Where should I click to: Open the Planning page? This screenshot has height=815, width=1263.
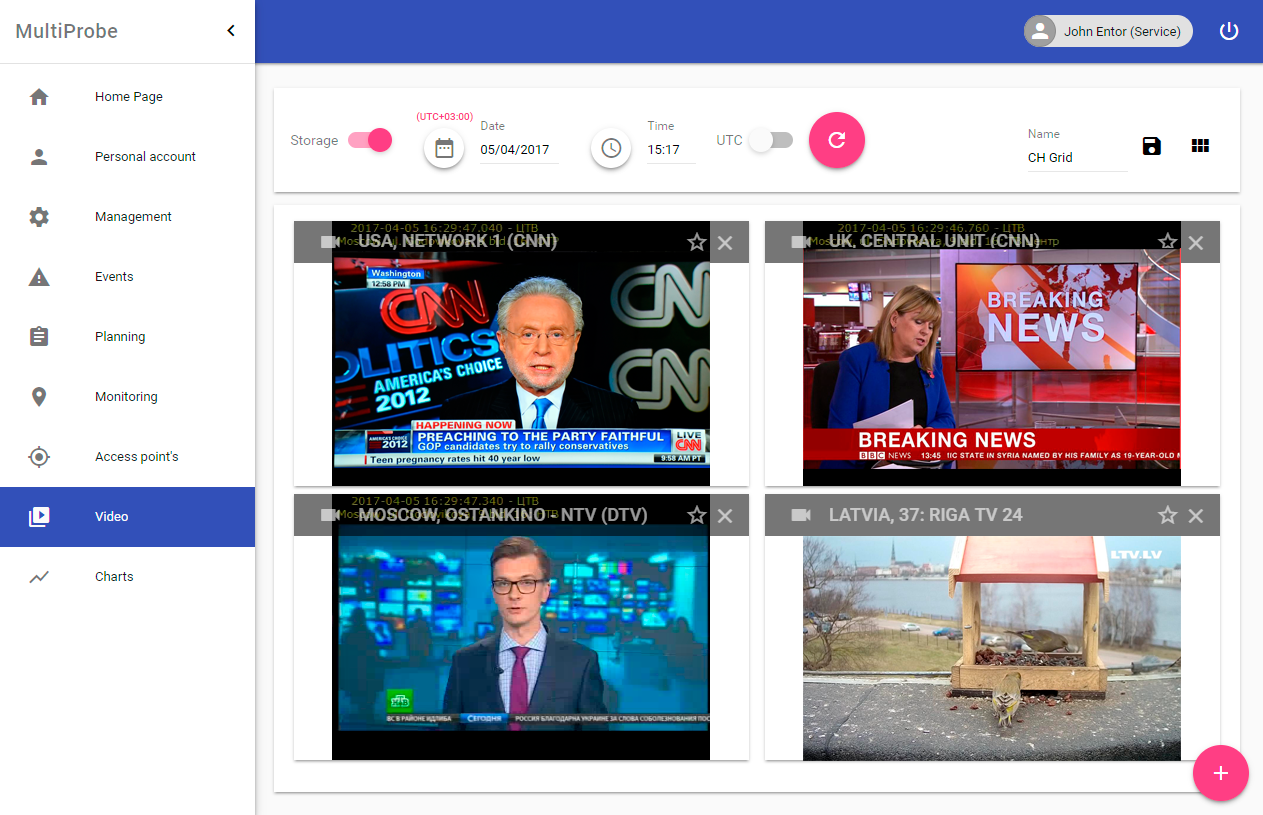[127, 337]
